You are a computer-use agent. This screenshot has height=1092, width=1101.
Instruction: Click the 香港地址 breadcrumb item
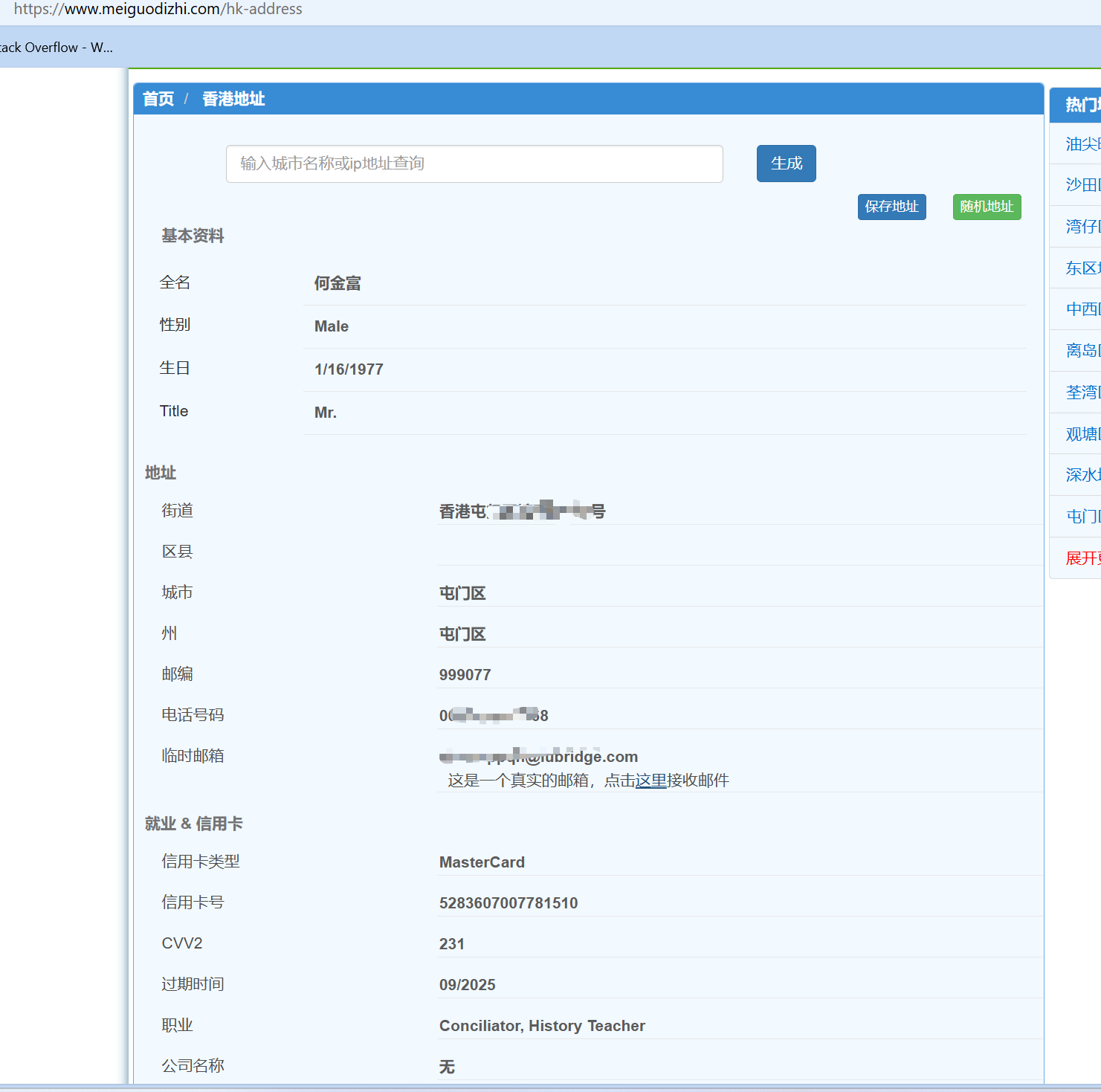pos(233,99)
